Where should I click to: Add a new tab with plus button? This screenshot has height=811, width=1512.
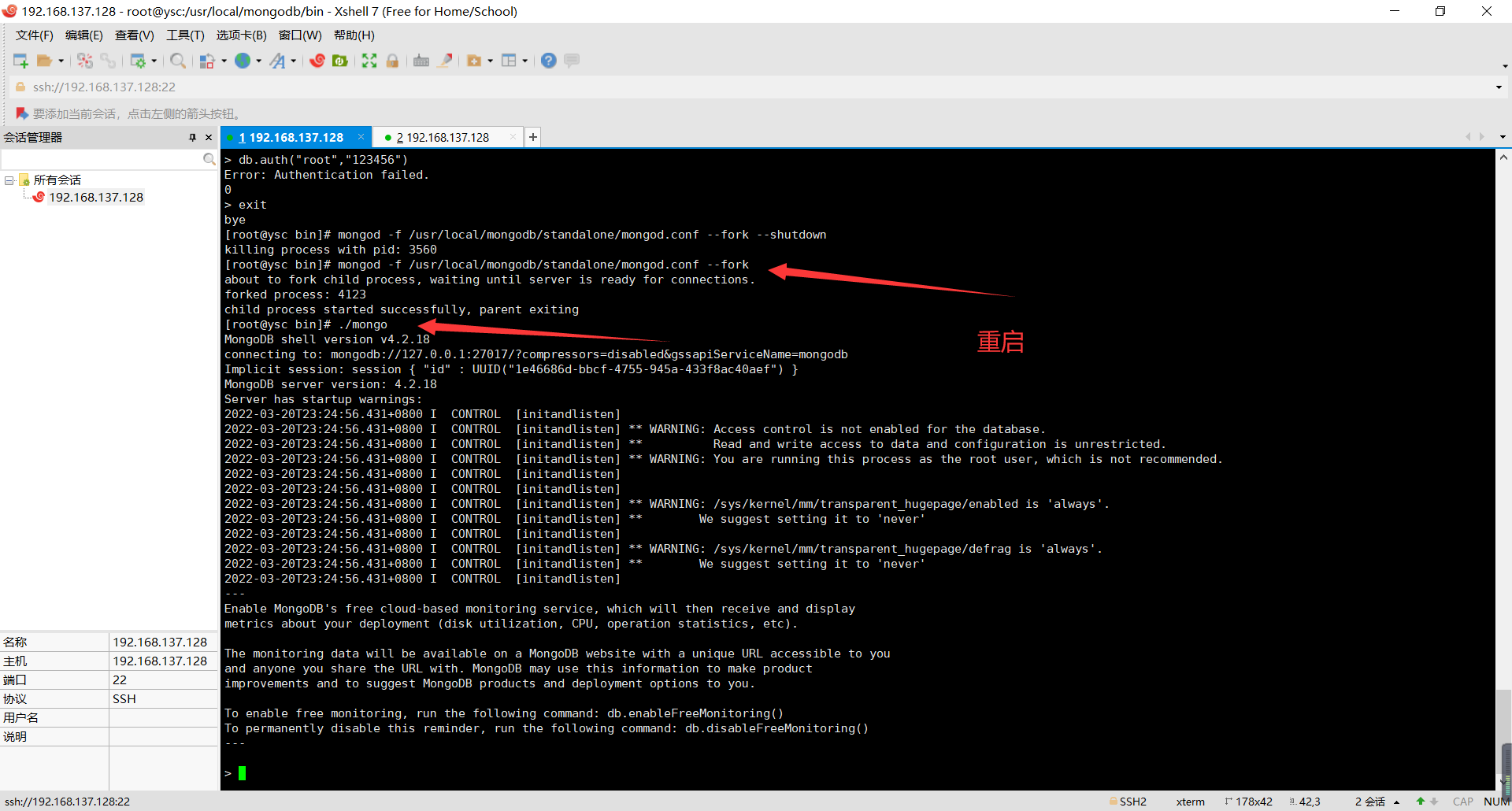[x=533, y=137]
